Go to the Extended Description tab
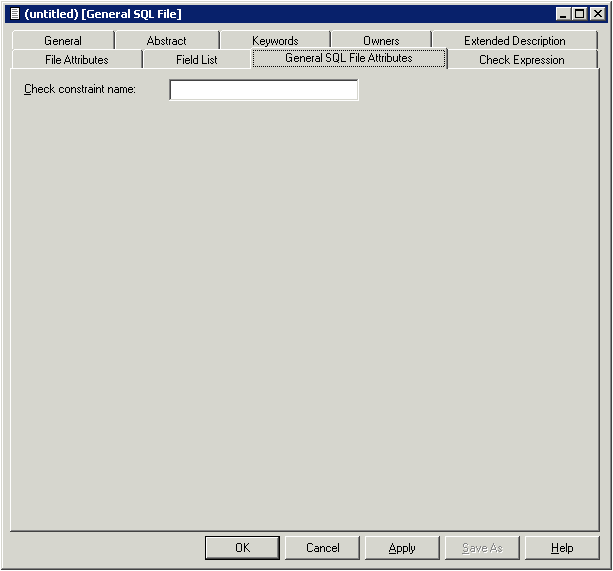Screen dimensions: 613x571 click(x=514, y=41)
